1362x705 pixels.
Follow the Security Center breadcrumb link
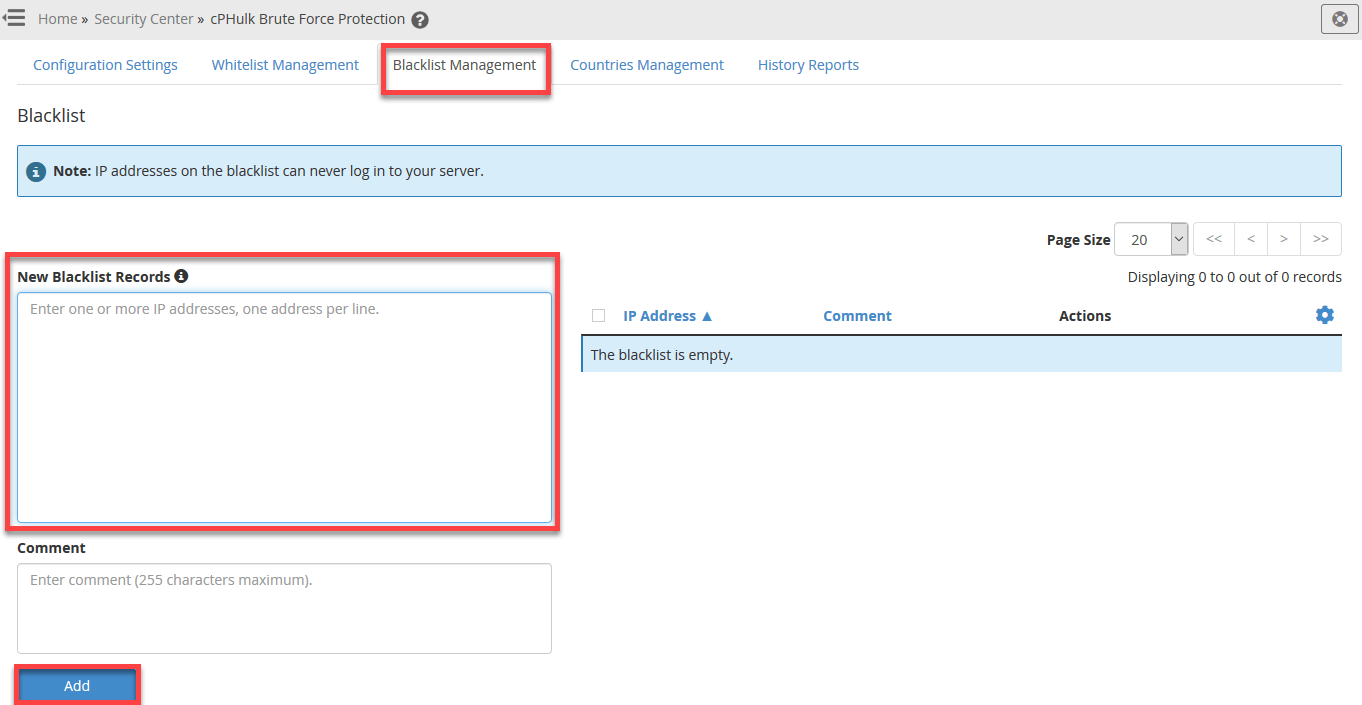point(144,19)
